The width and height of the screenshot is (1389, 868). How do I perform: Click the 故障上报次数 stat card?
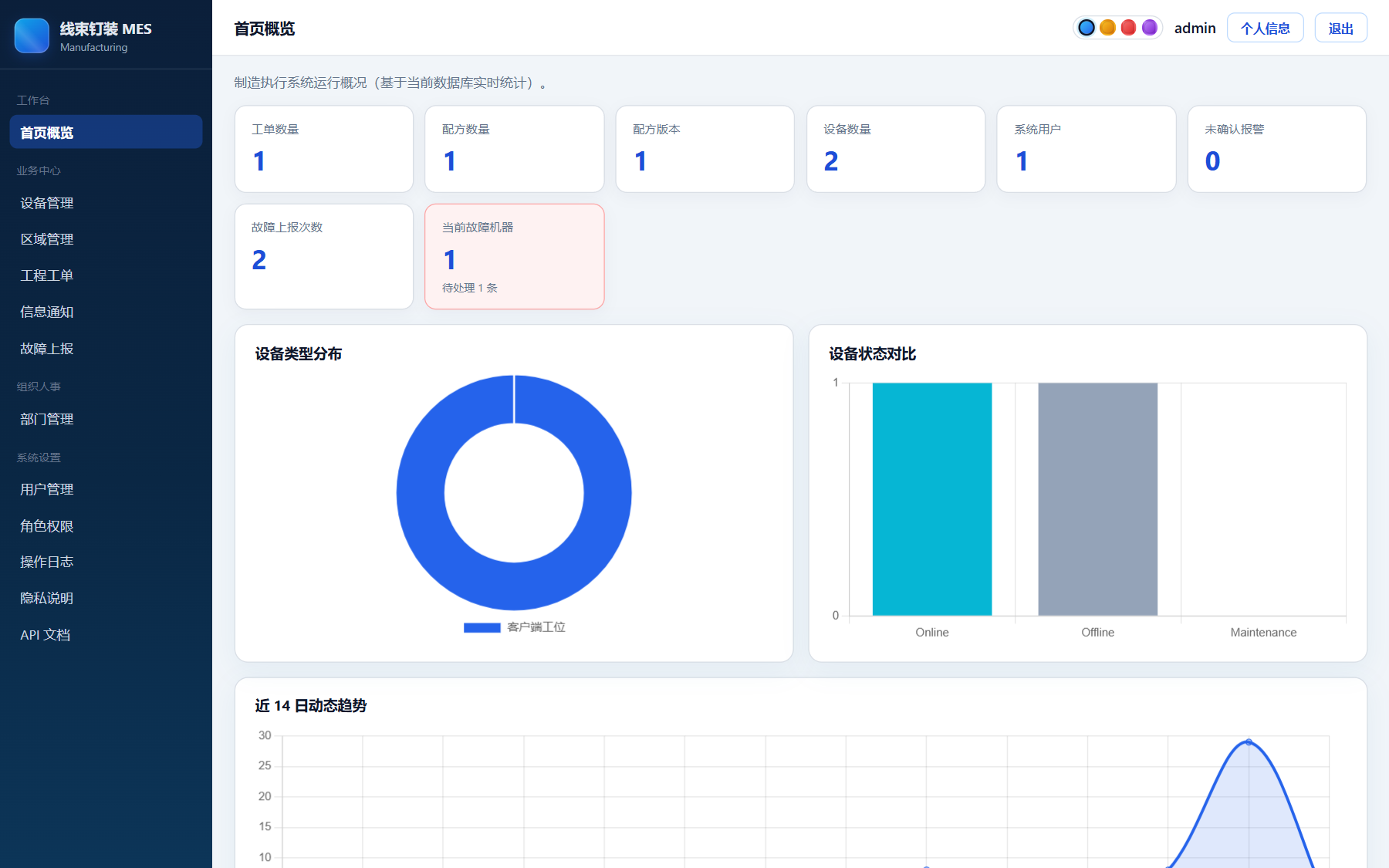[324, 256]
